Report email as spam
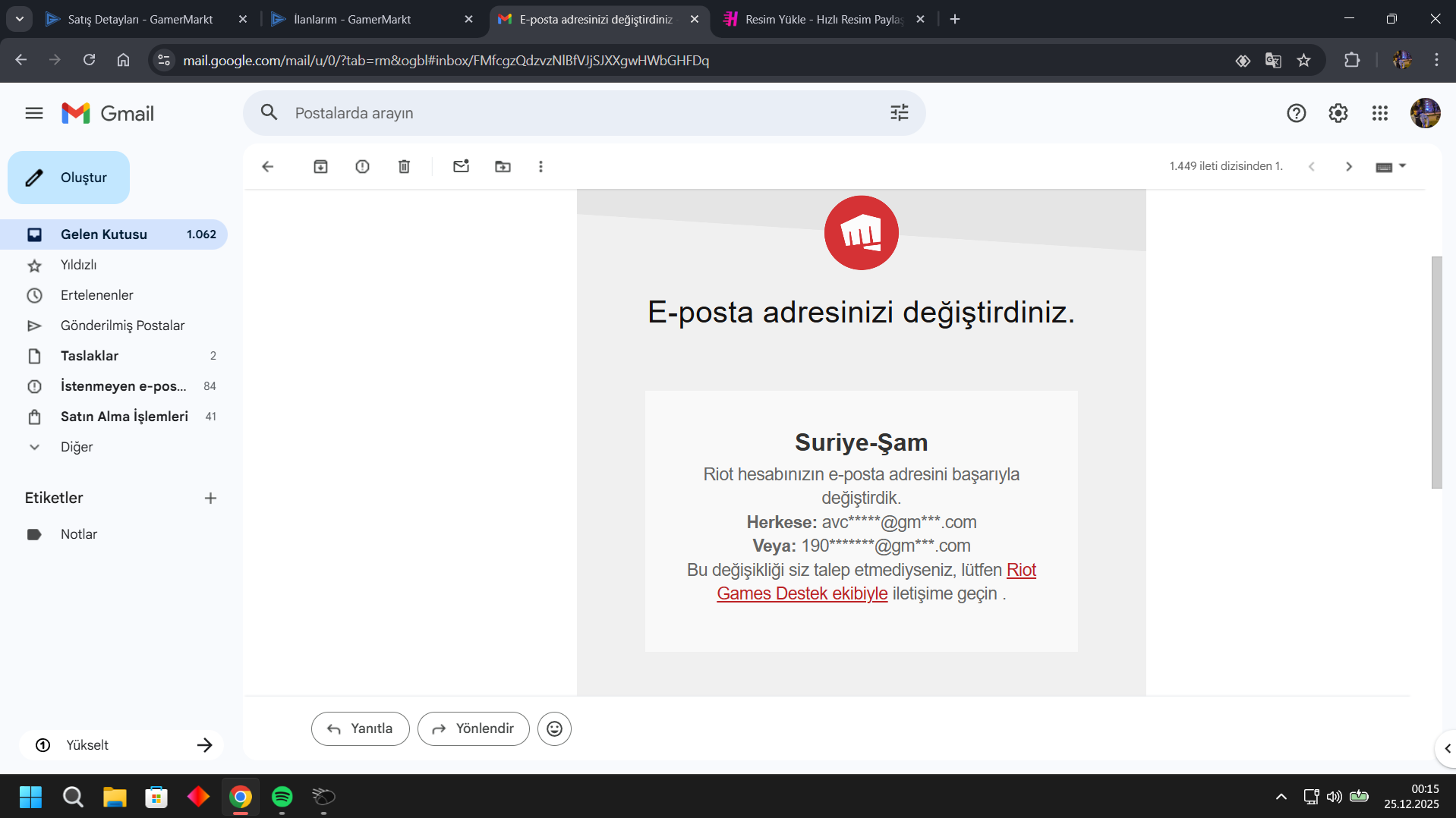The height and width of the screenshot is (818, 1456). click(x=363, y=166)
